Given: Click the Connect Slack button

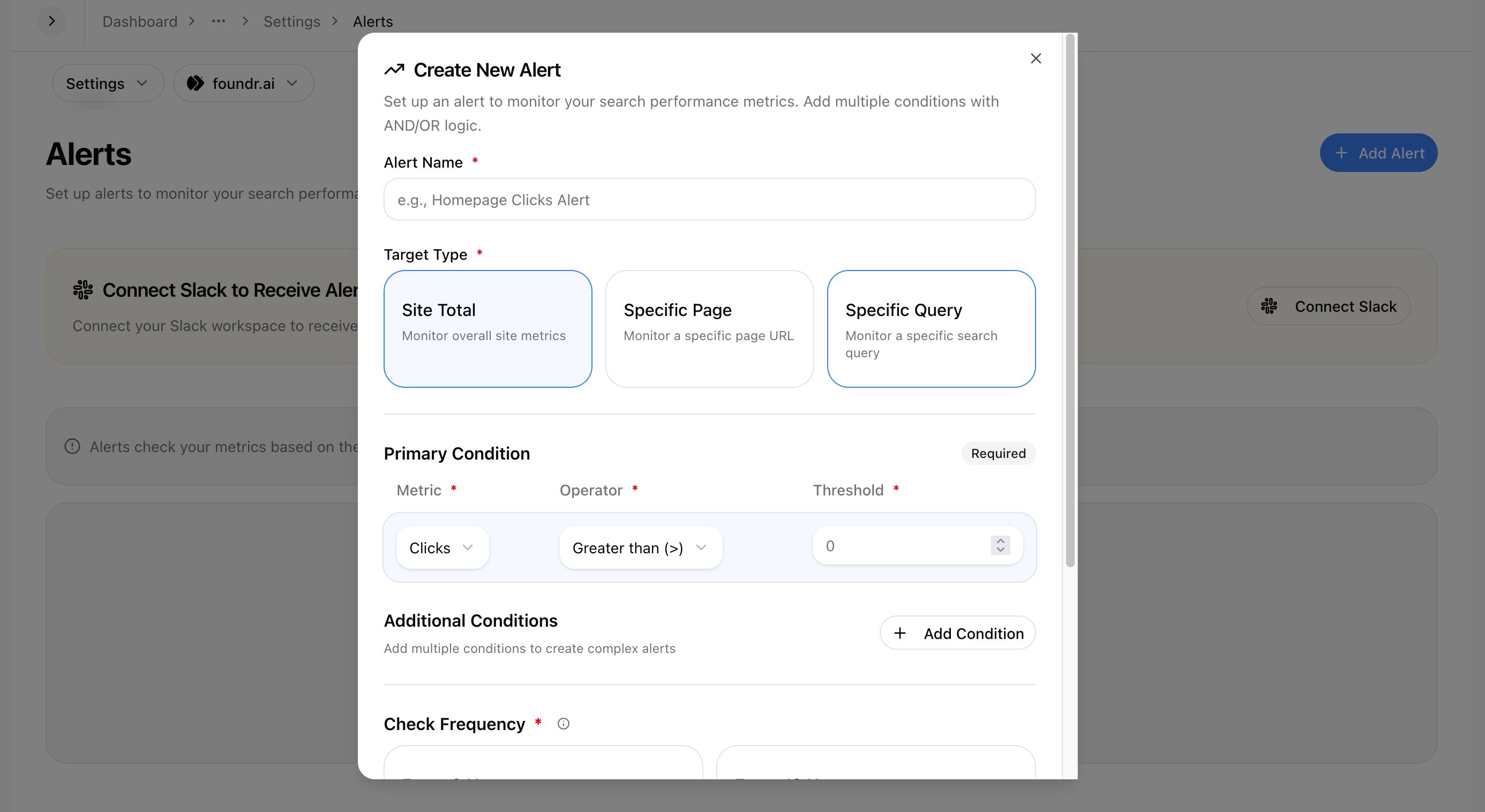Looking at the screenshot, I should coord(1328,306).
